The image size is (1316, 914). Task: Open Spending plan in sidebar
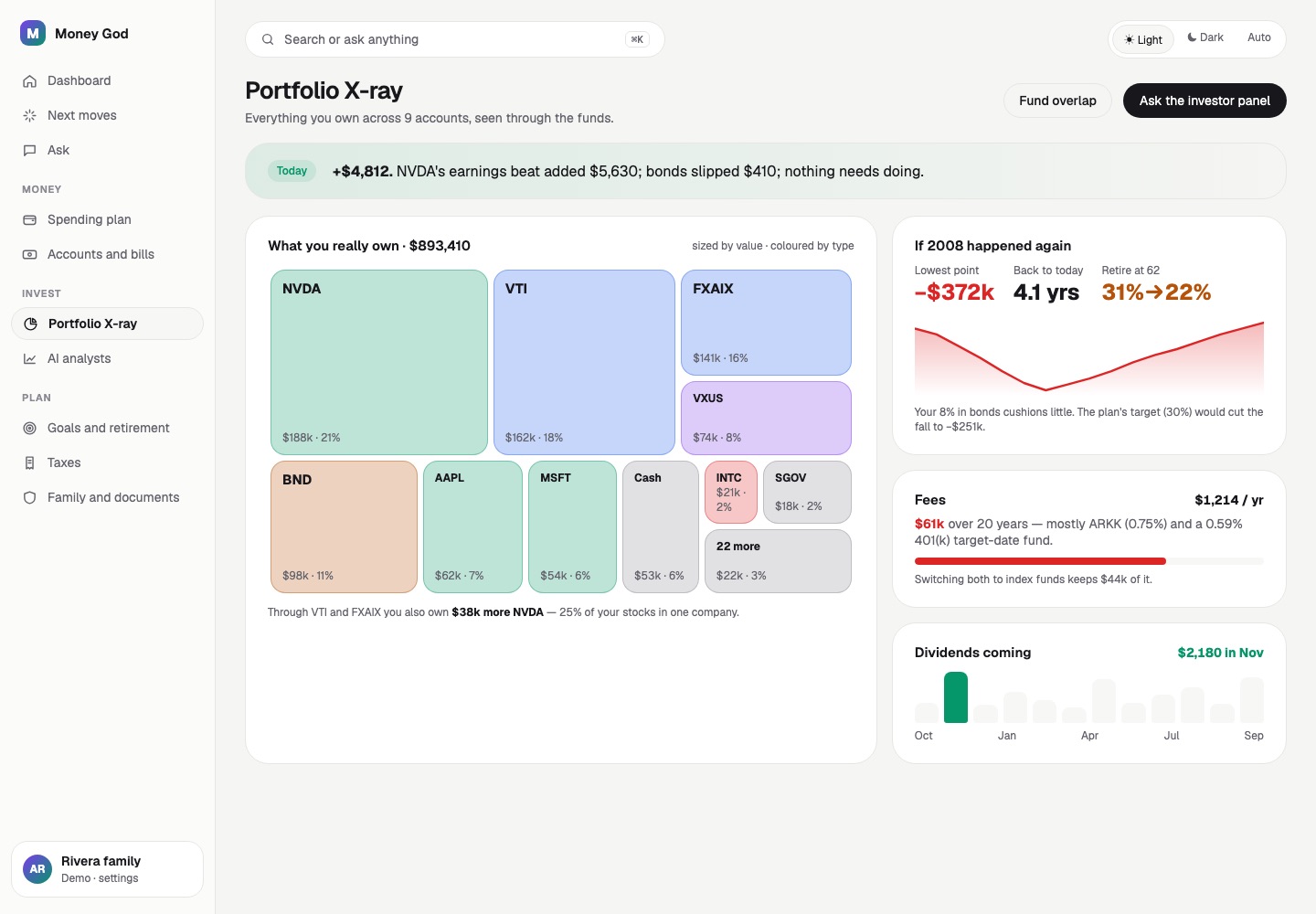pyautogui.click(x=107, y=219)
